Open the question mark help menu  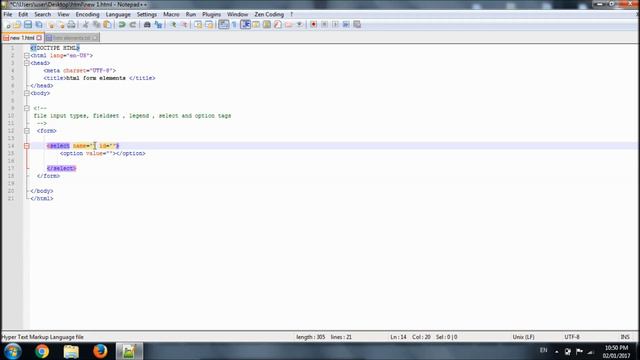click(x=291, y=14)
